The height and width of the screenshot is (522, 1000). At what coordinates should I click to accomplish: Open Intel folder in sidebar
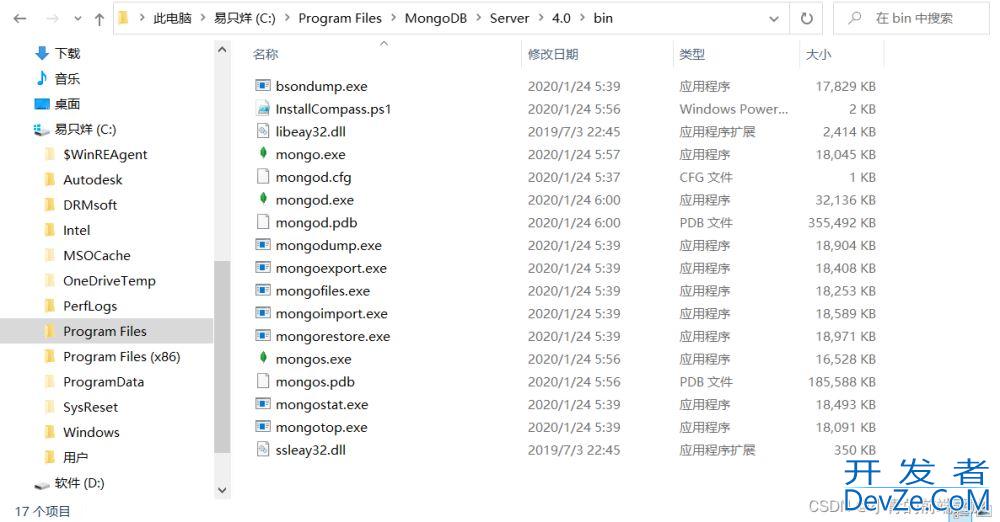pos(77,230)
